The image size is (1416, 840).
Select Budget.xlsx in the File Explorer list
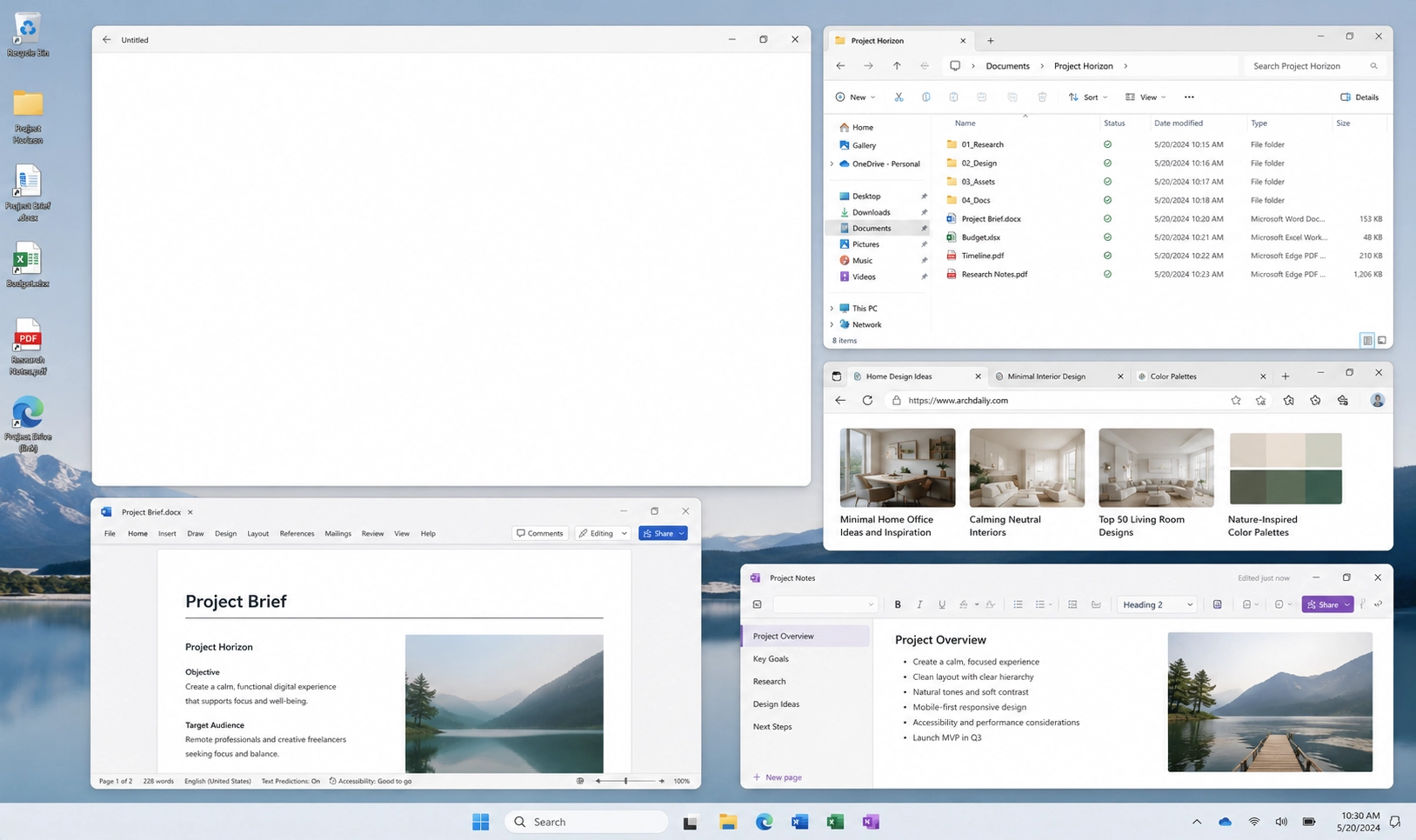pos(980,237)
